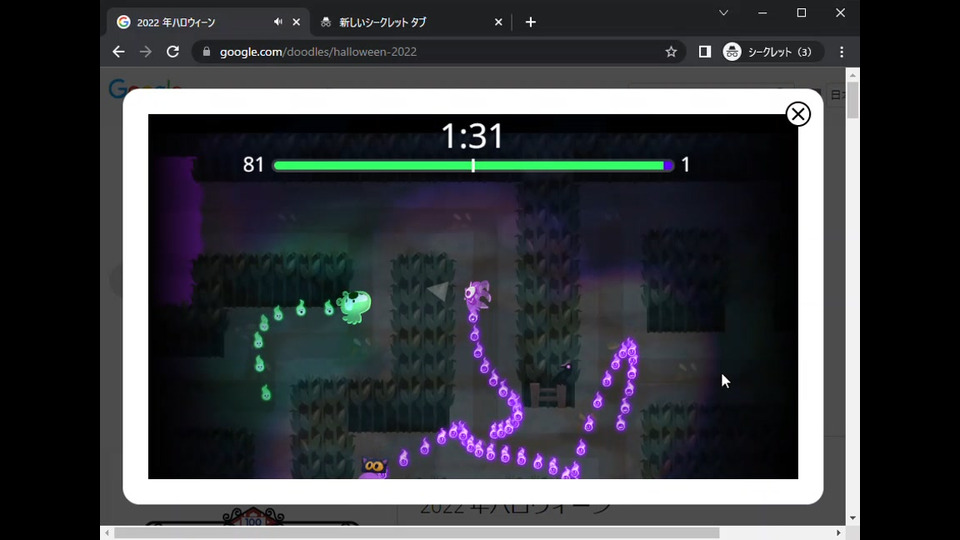Close the Halloween doodle game overlay

tap(798, 114)
